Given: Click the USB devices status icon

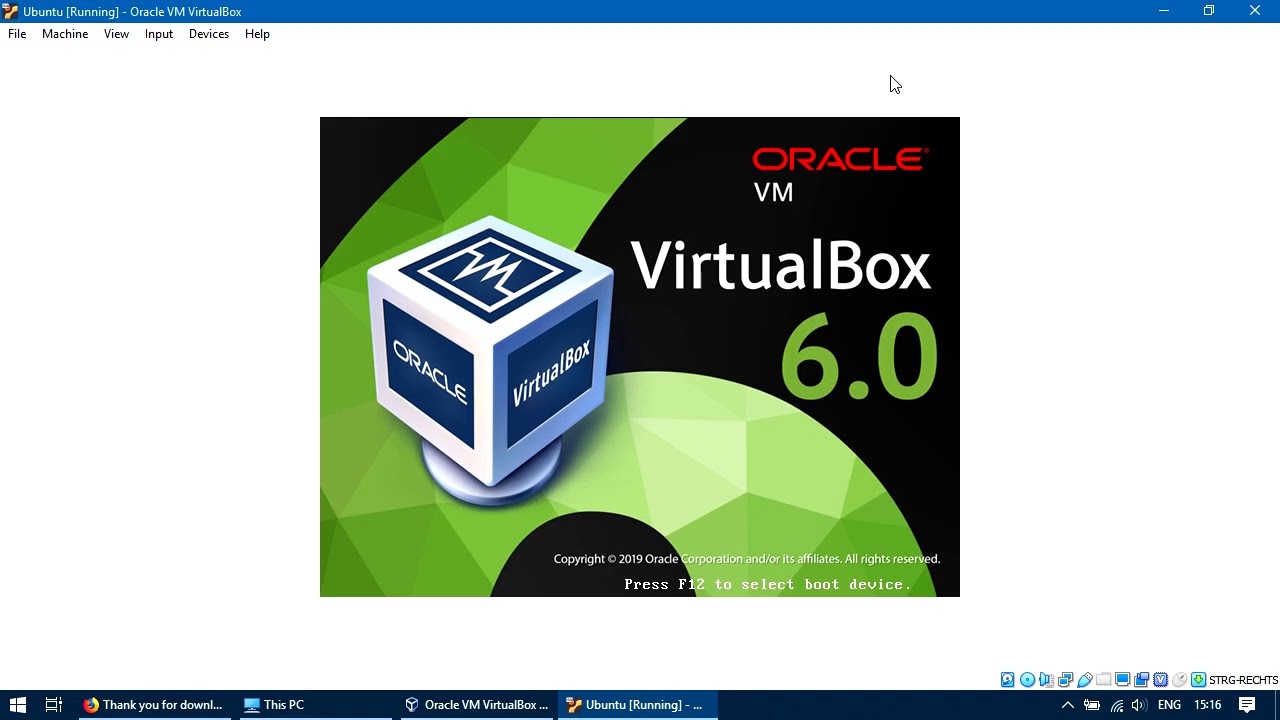Looking at the screenshot, I should (x=1084, y=680).
